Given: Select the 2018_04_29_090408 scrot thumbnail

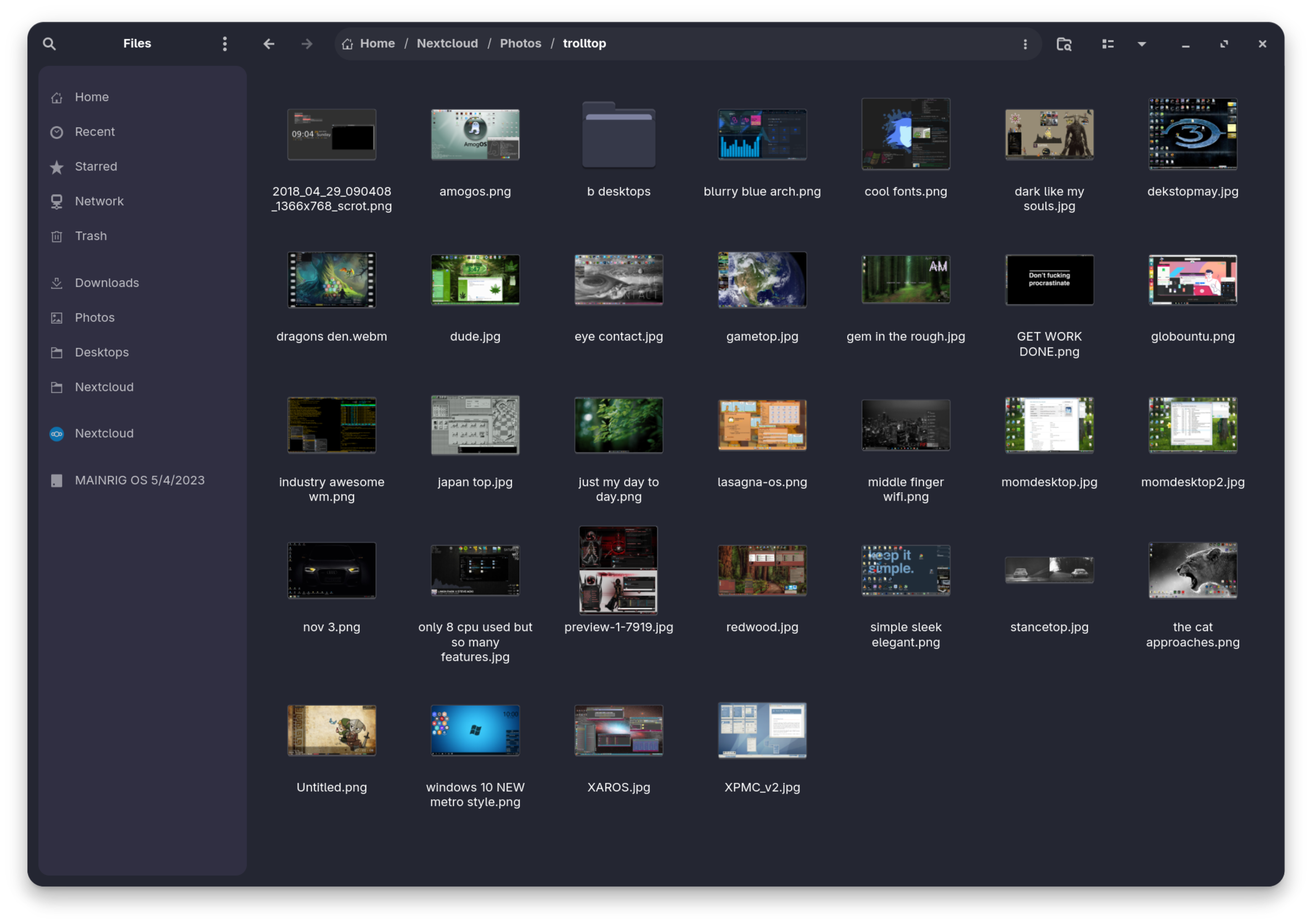Looking at the screenshot, I should click(331, 135).
